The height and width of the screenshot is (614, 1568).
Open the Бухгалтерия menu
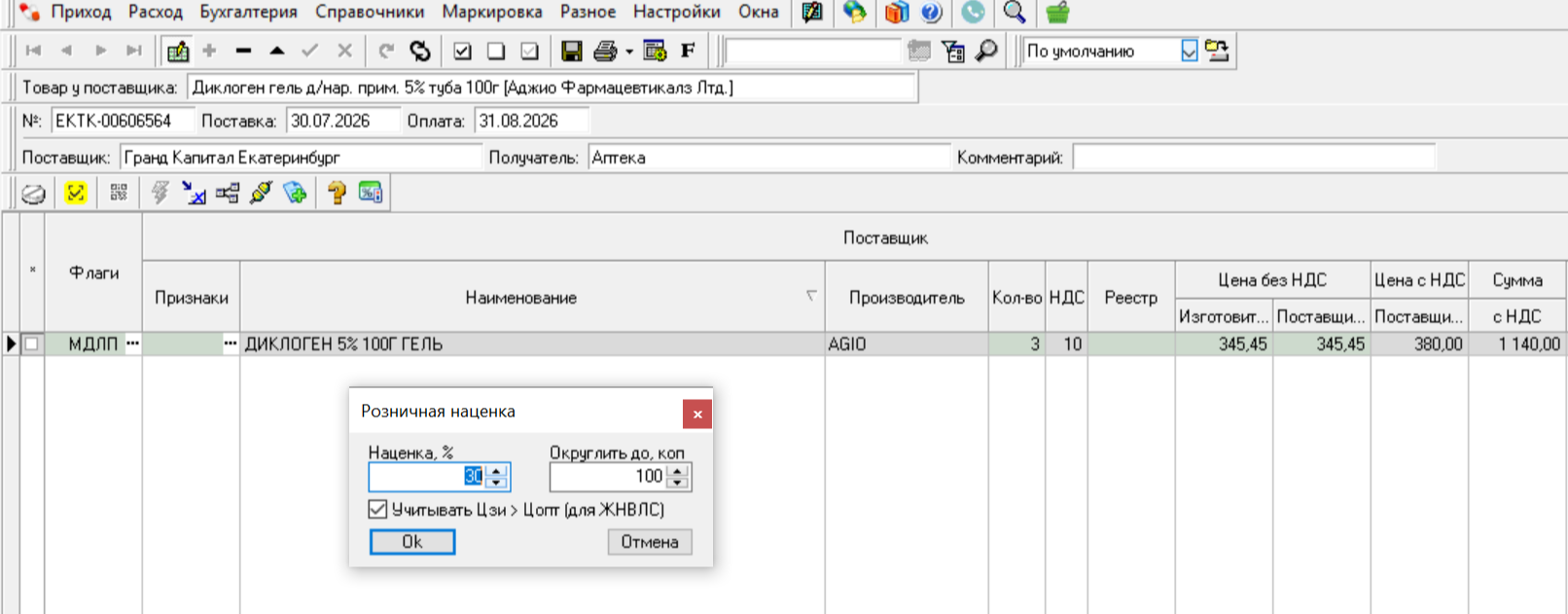tap(248, 12)
